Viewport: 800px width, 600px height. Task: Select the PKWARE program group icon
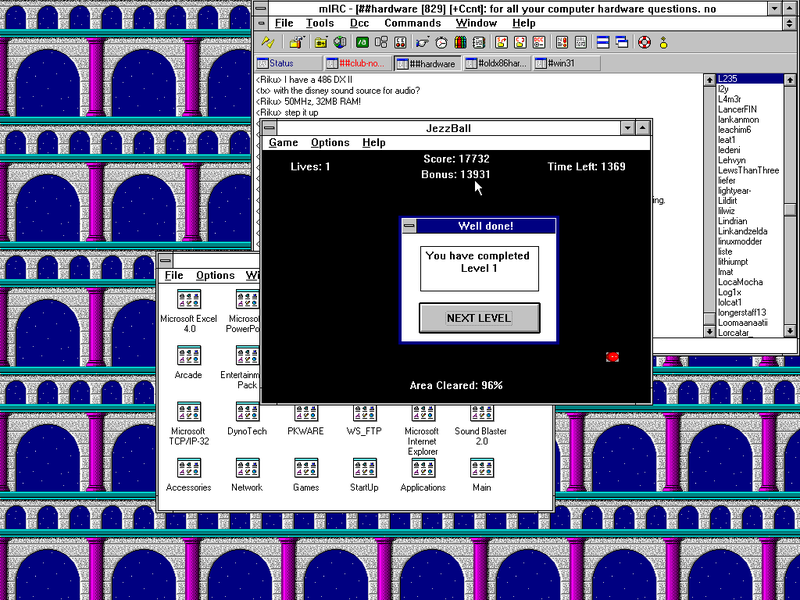click(306, 413)
